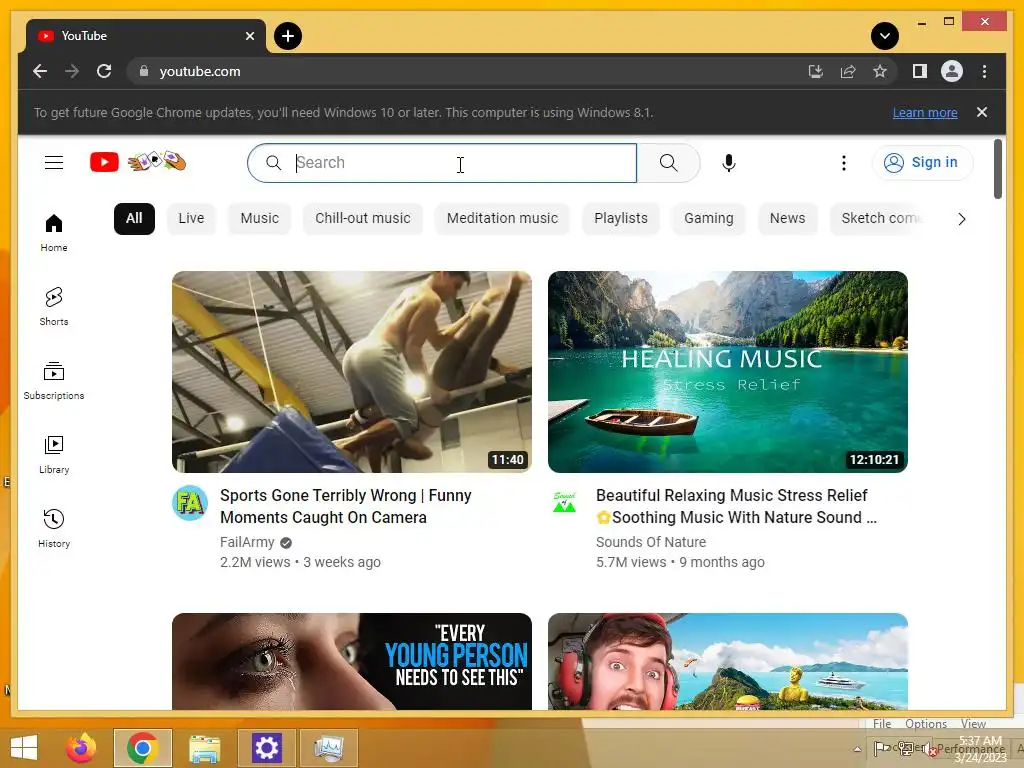1024x768 pixels.
Task: Open the Sports Gone Terribly Wrong thumbnail
Action: tap(352, 372)
